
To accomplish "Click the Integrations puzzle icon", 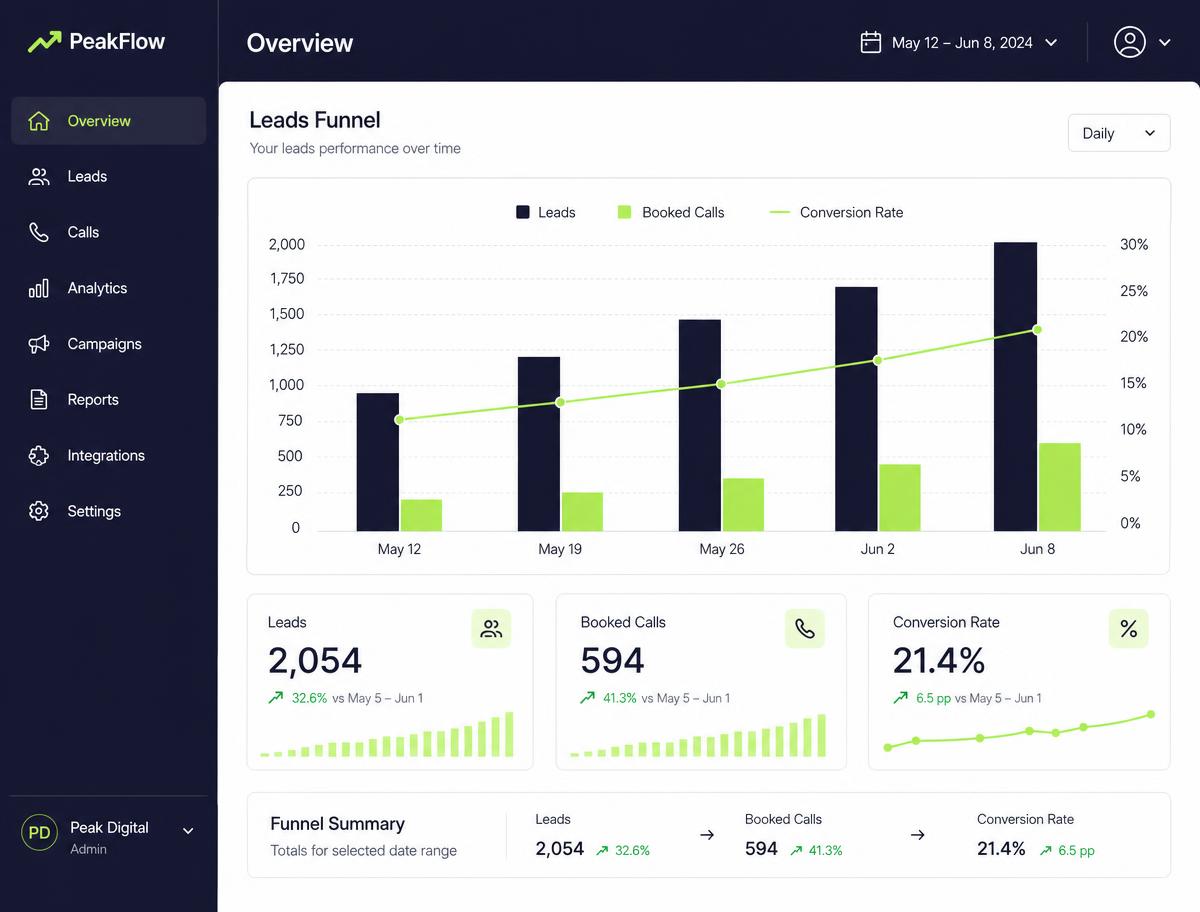I will point(39,456).
